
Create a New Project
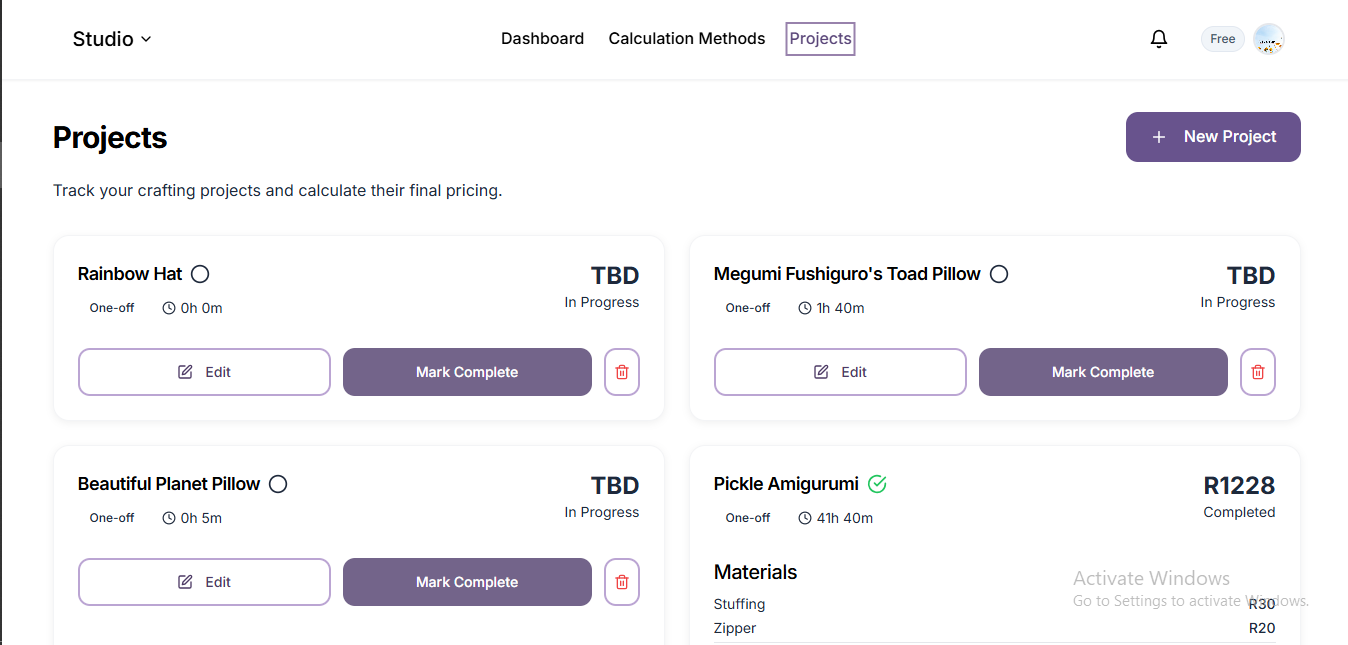[1213, 137]
